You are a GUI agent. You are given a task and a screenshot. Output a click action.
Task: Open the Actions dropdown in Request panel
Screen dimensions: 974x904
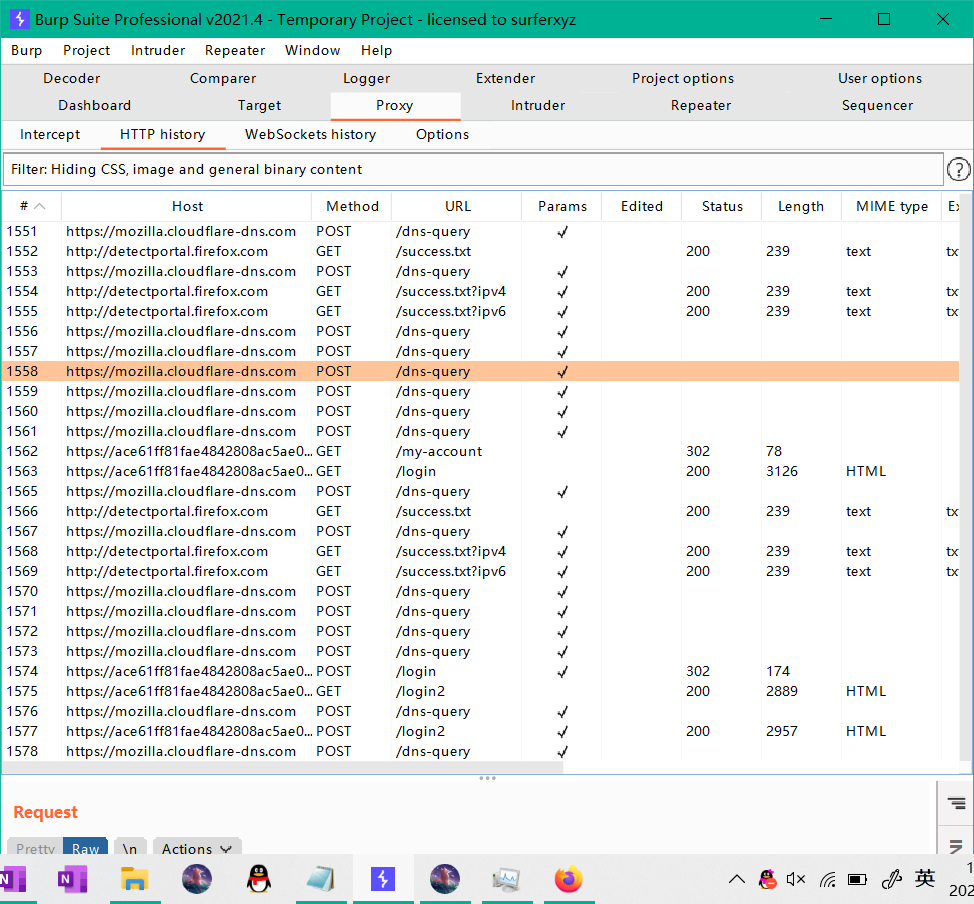(197, 848)
